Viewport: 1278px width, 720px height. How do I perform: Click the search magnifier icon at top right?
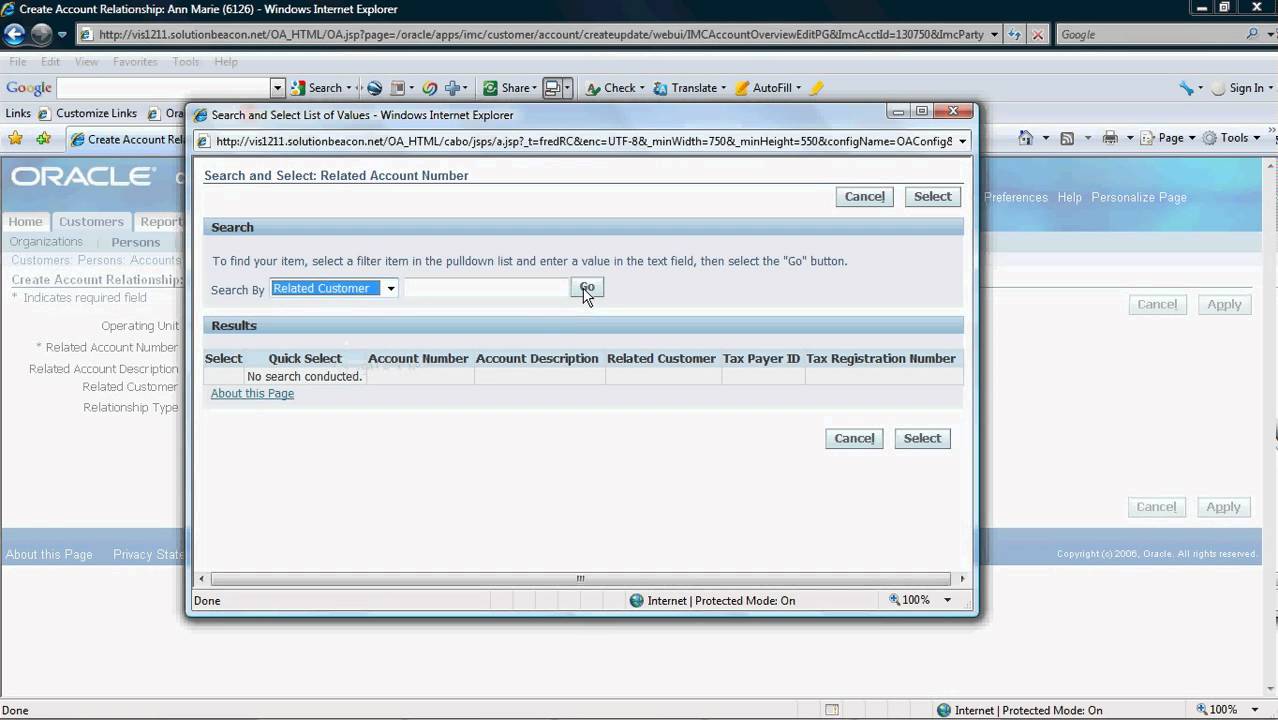click(x=1253, y=34)
